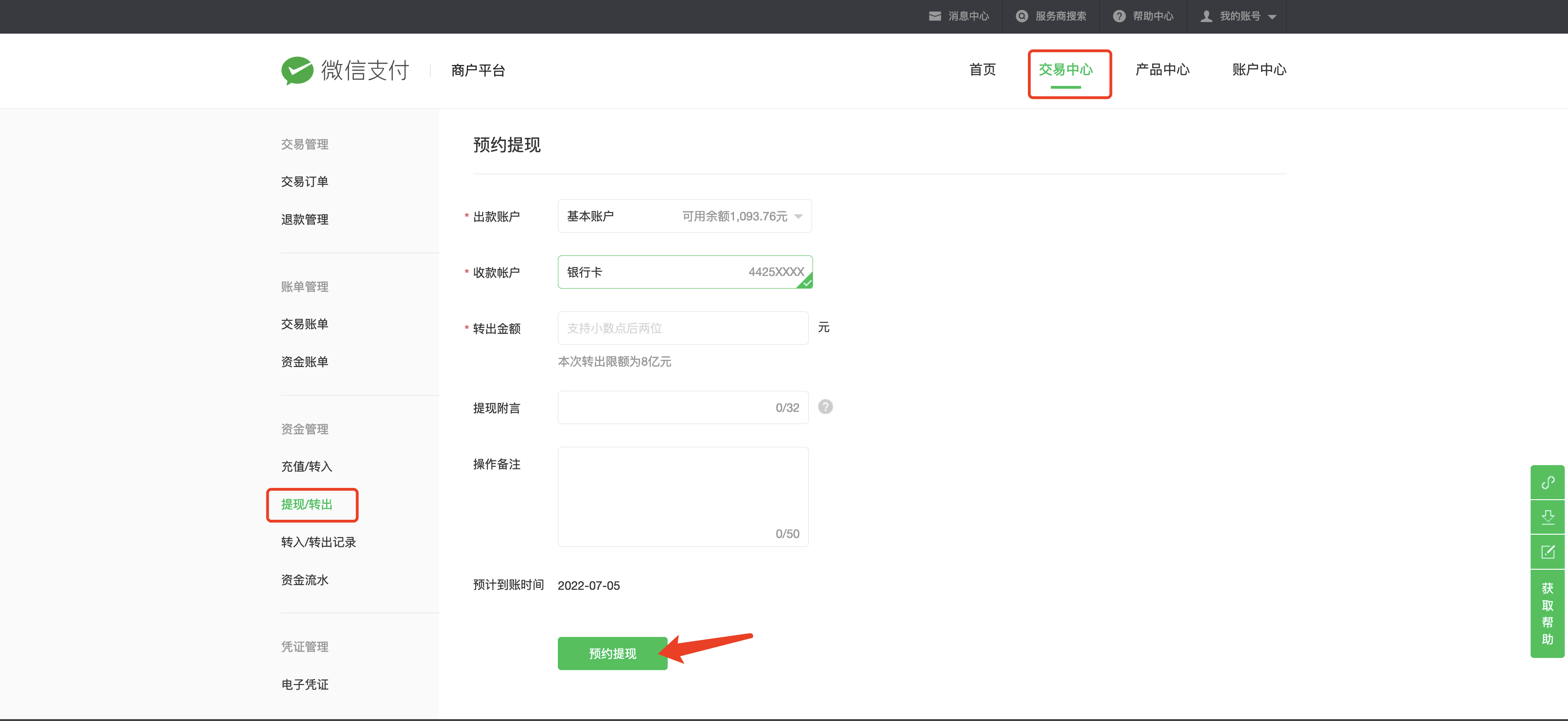
Task: Click the my-account user icon
Action: [1206, 16]
